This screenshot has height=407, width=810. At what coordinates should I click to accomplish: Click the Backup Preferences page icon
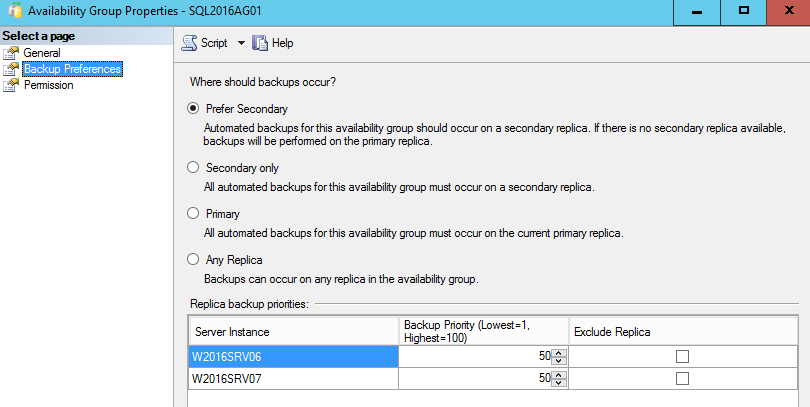pos(11,69)
